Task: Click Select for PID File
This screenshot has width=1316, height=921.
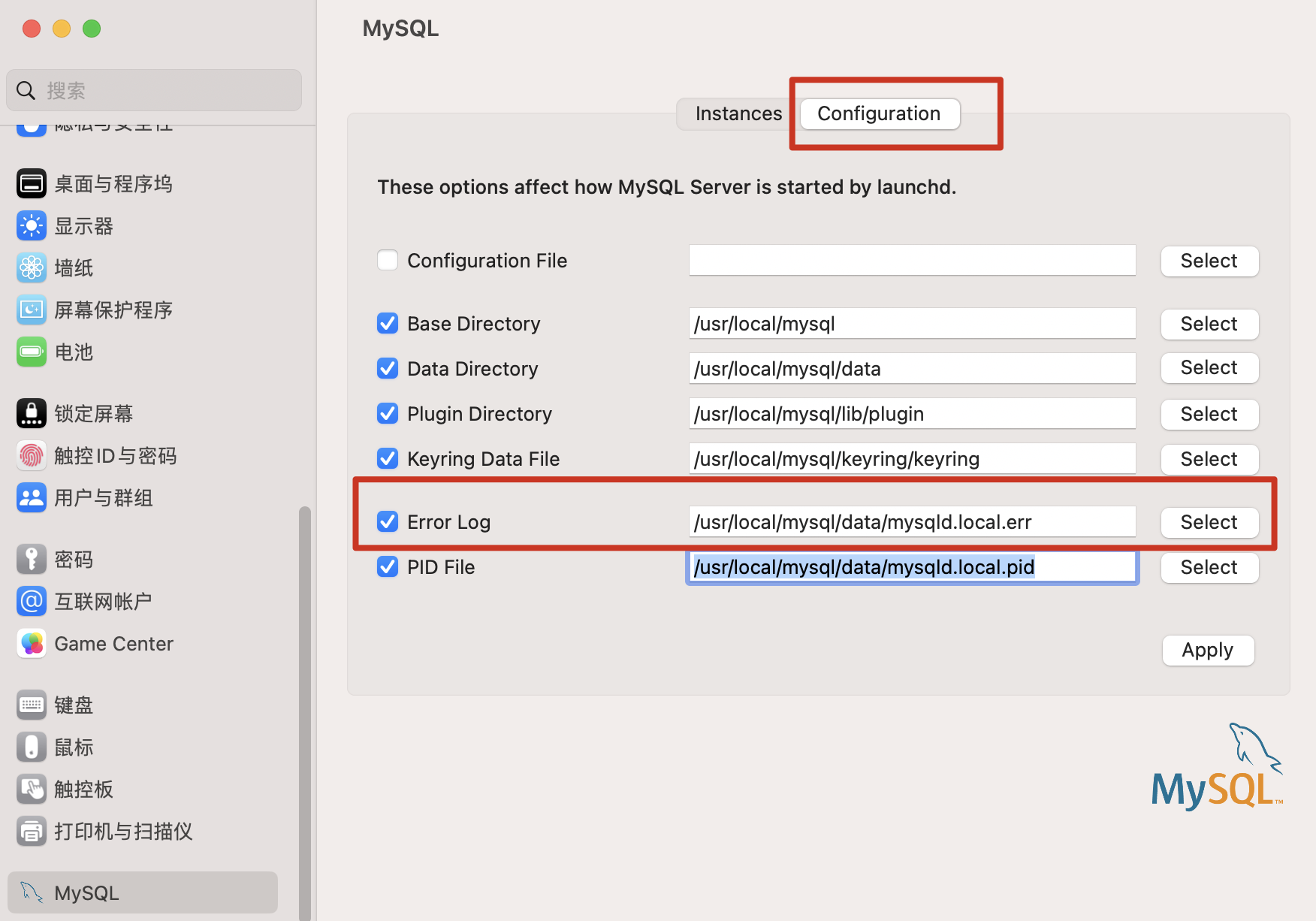Action: pos(1209,567)
